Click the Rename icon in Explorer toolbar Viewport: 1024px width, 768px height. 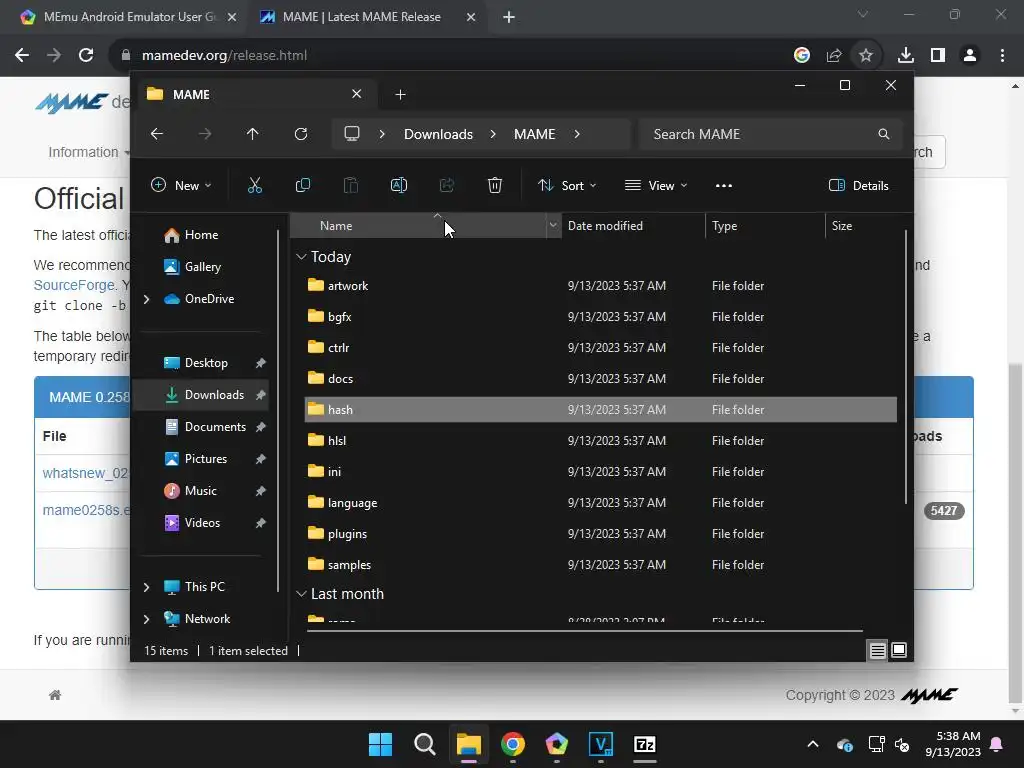398,185
